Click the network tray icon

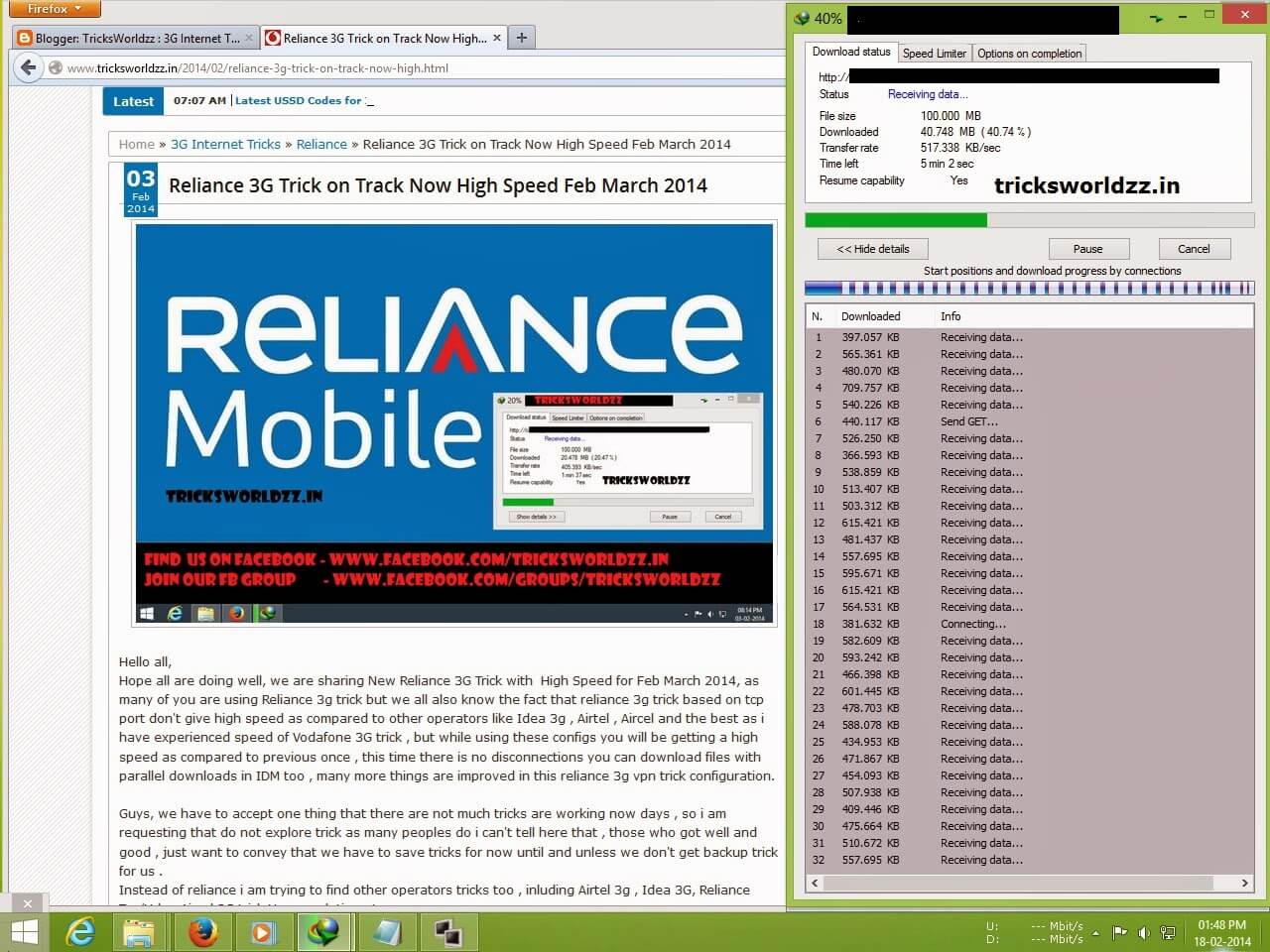[x=1168, y=933]
